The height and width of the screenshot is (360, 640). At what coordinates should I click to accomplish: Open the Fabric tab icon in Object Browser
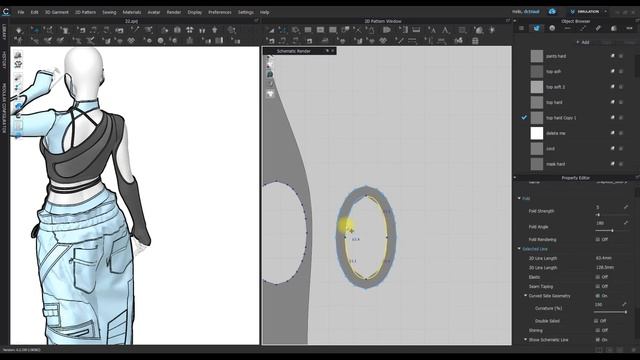[x=537, y=28]
